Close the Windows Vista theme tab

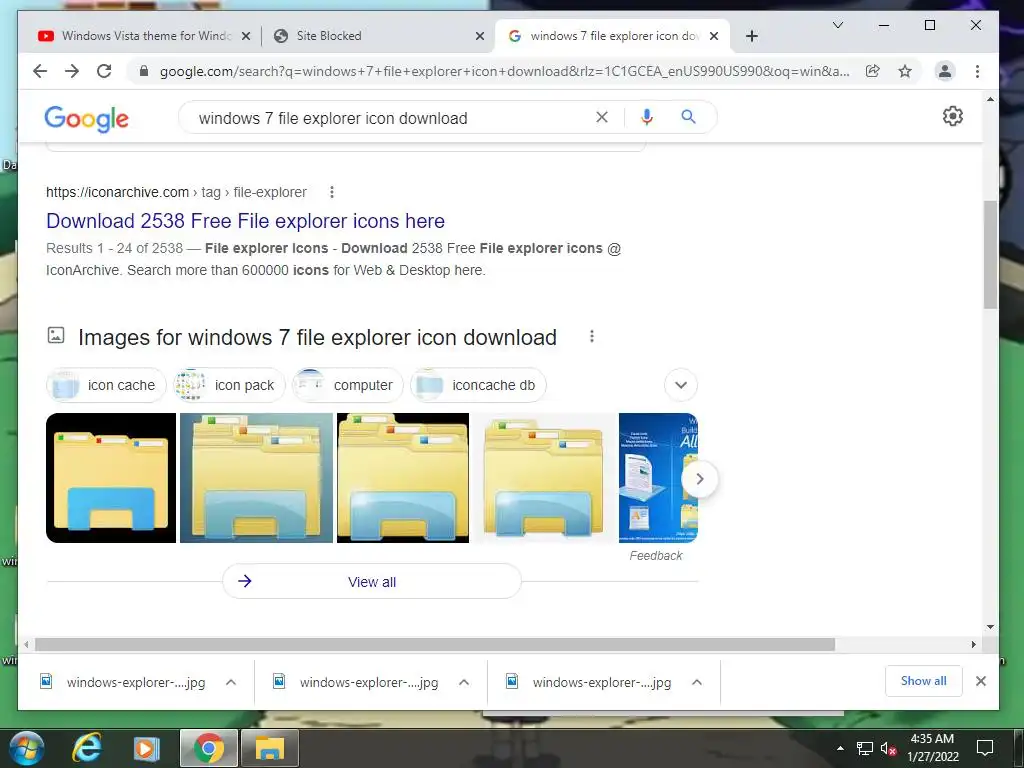point(246,36)
